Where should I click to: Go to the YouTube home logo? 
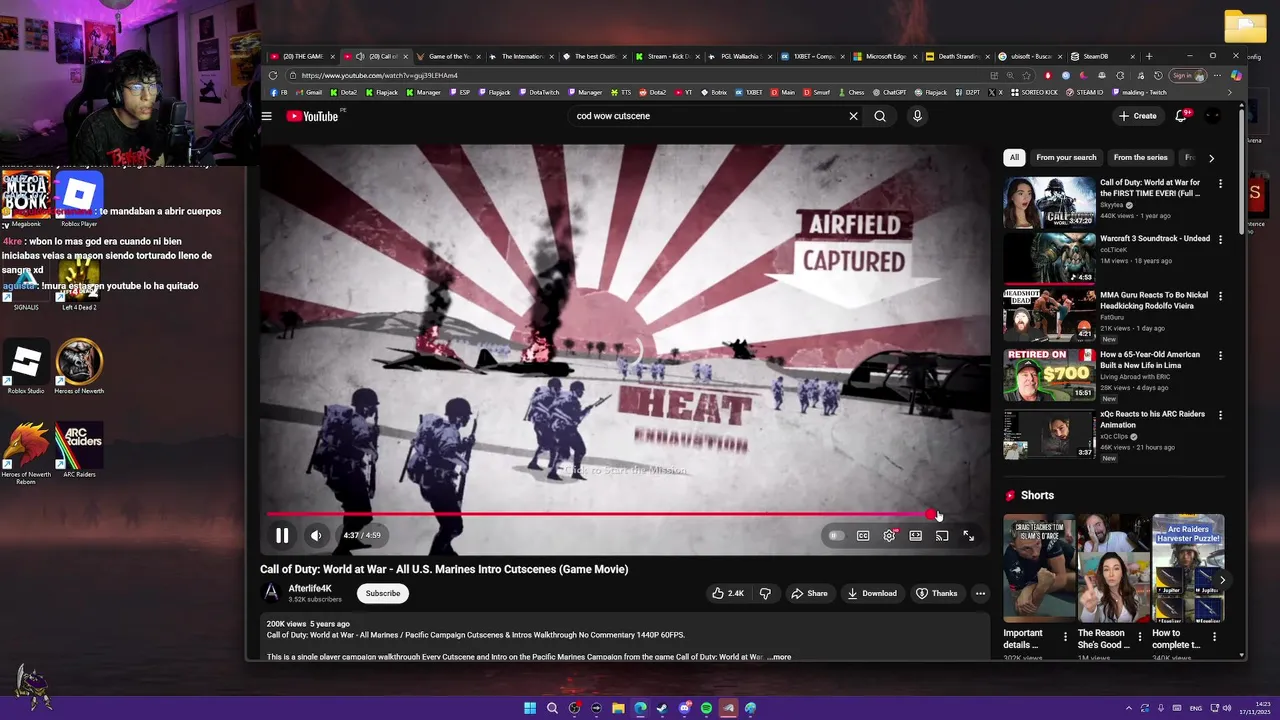pyautogui.click(x=312, y=116)
